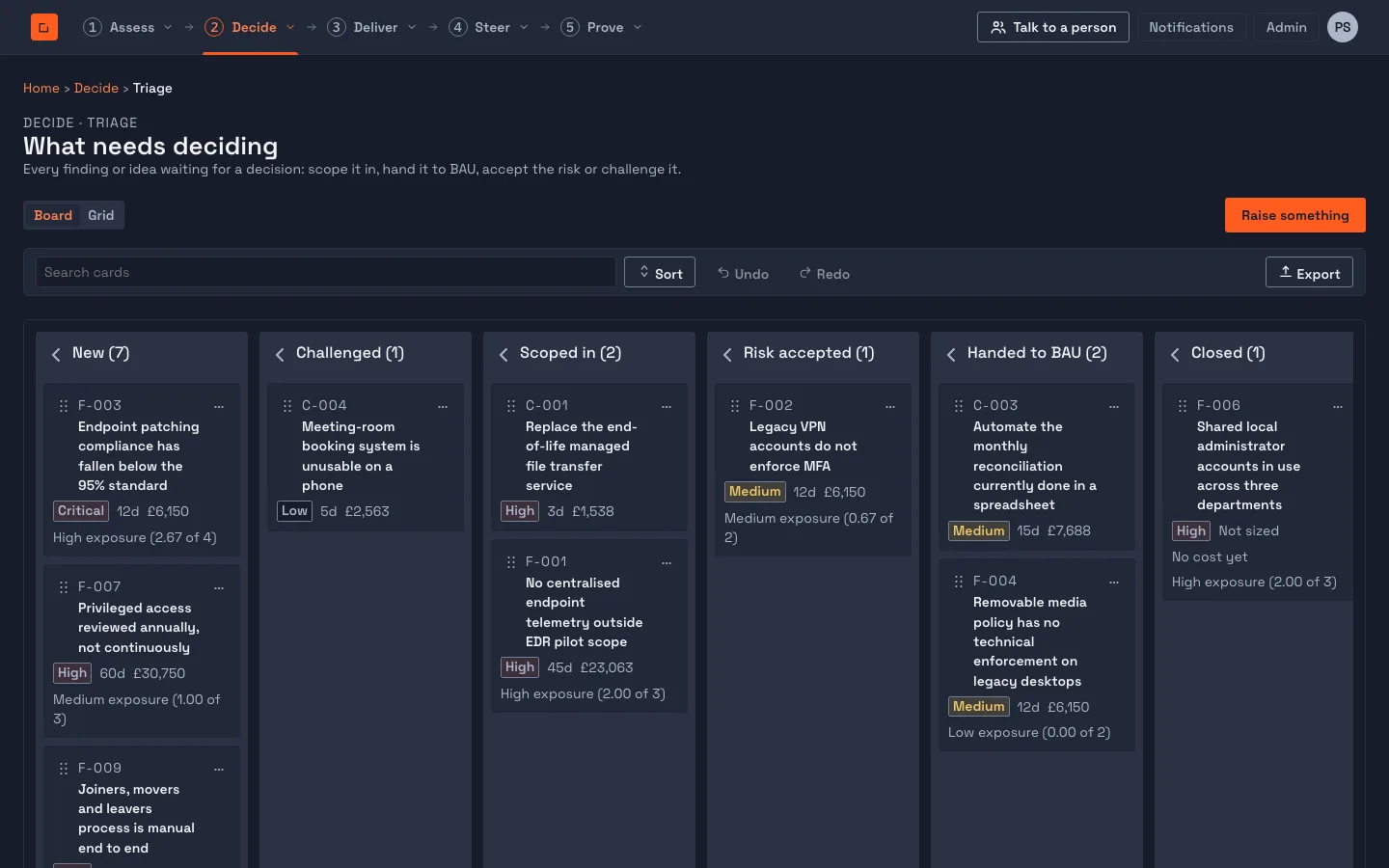Image resolution: width=1389 pixels, height=868 pixels.
Task: Collapse the Risk accepted (1) column
Action: (727, 354)
